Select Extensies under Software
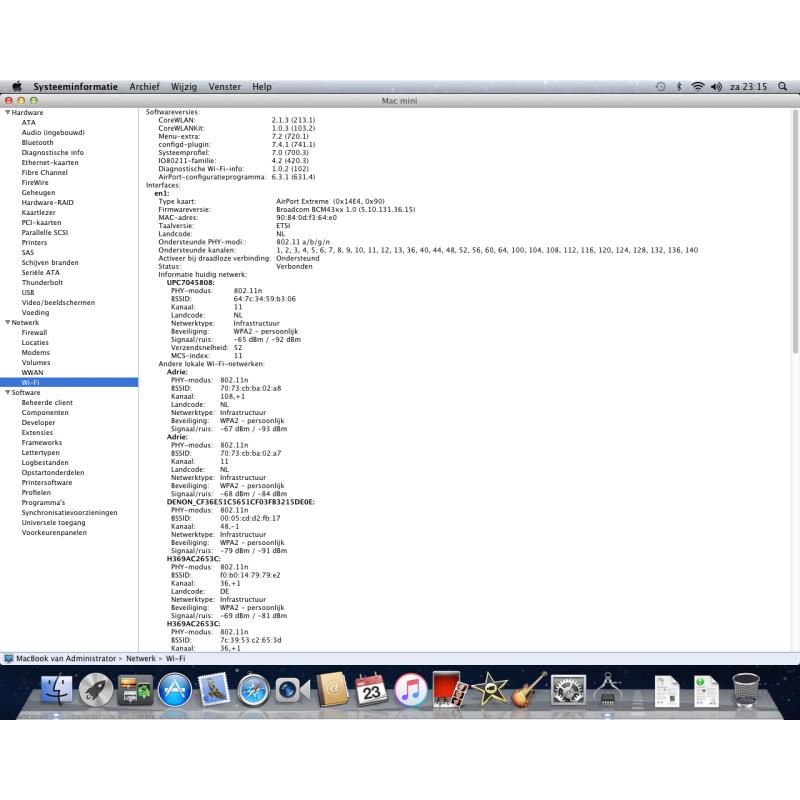Image resolution: width=800 pixels, height=800 pixels. pos(37,433)
